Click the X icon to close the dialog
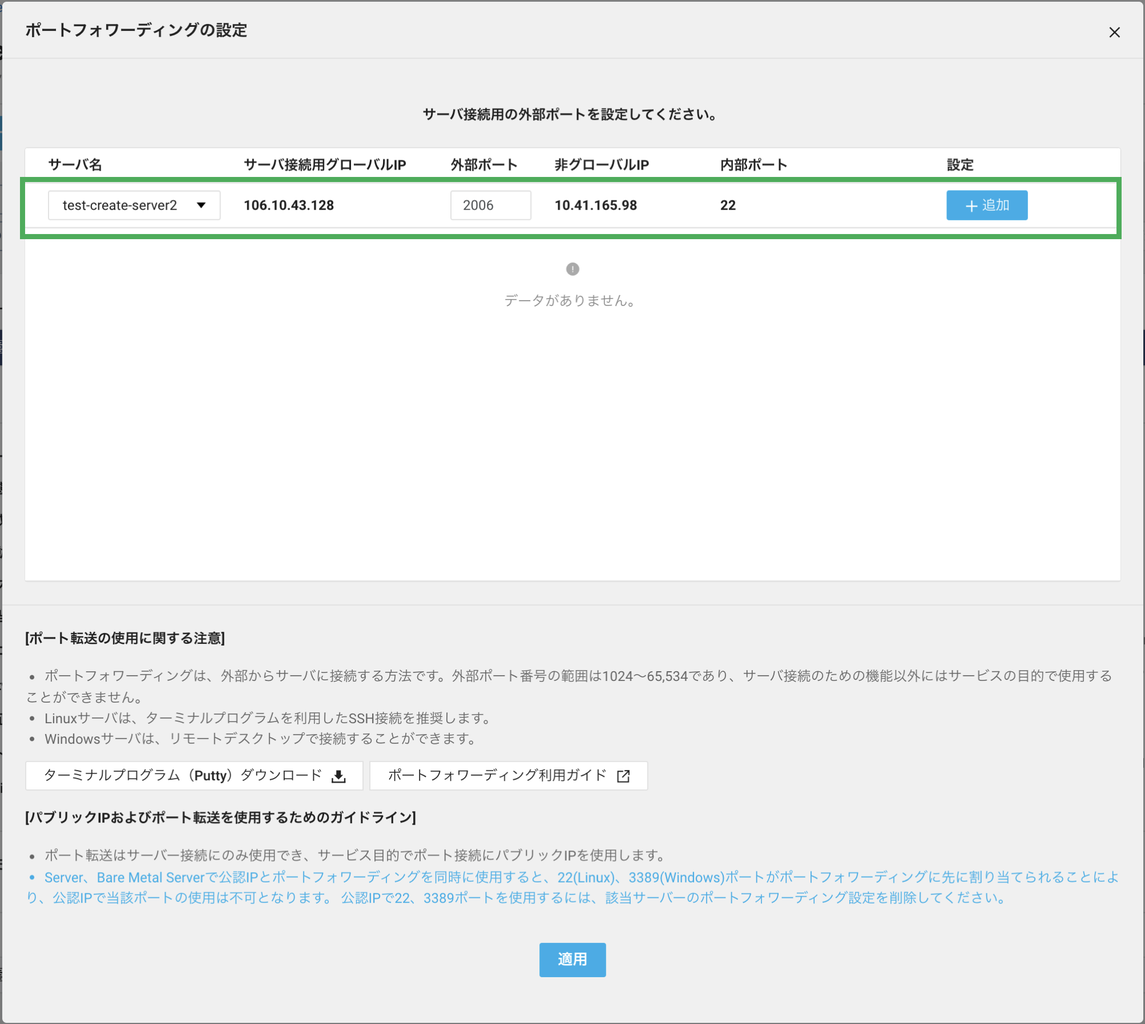The width and height of the screenshot is (1145, 1024). tap(1114, 32)
